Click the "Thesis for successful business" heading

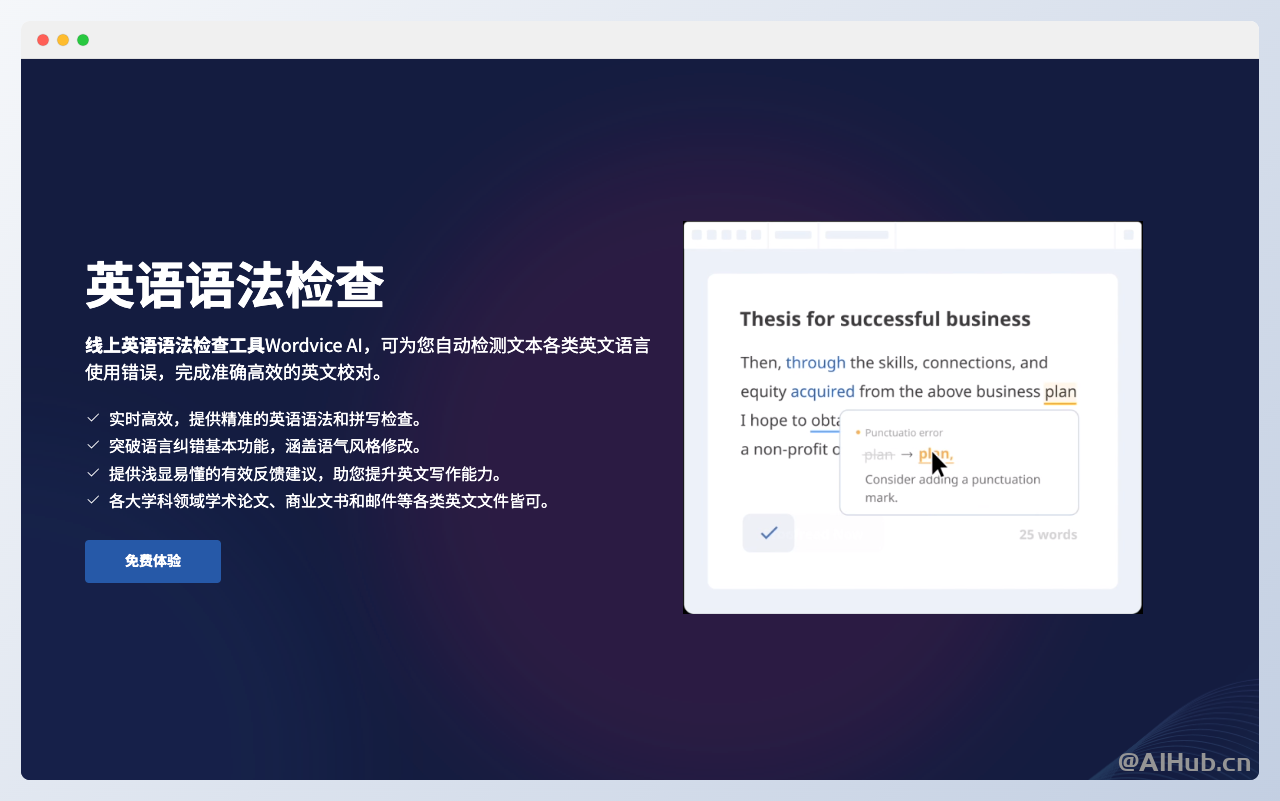click(x=885, y=319)
